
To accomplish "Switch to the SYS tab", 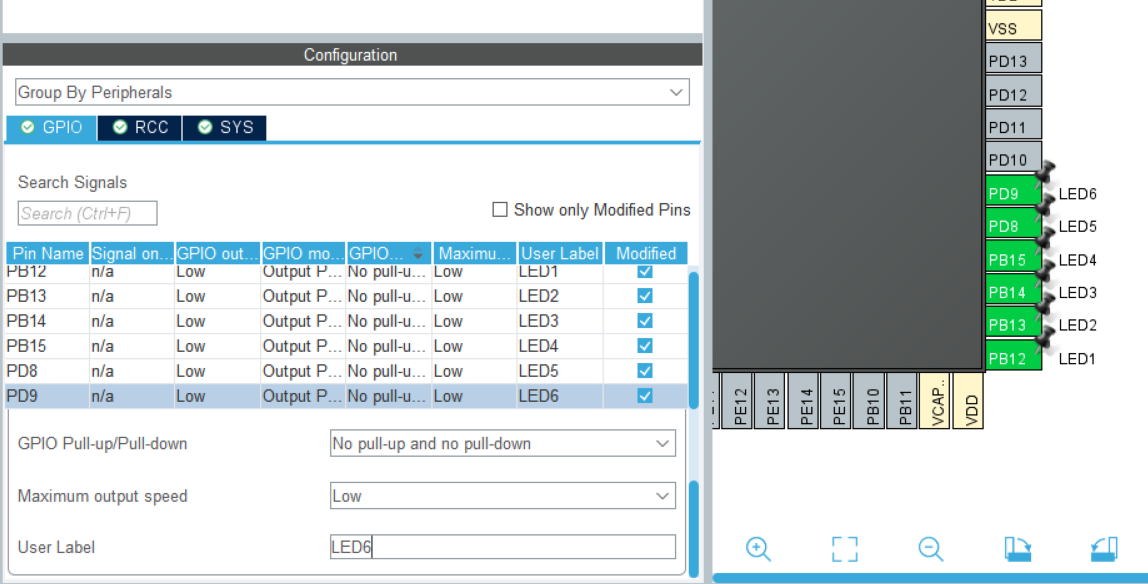I will click(225, 127).
